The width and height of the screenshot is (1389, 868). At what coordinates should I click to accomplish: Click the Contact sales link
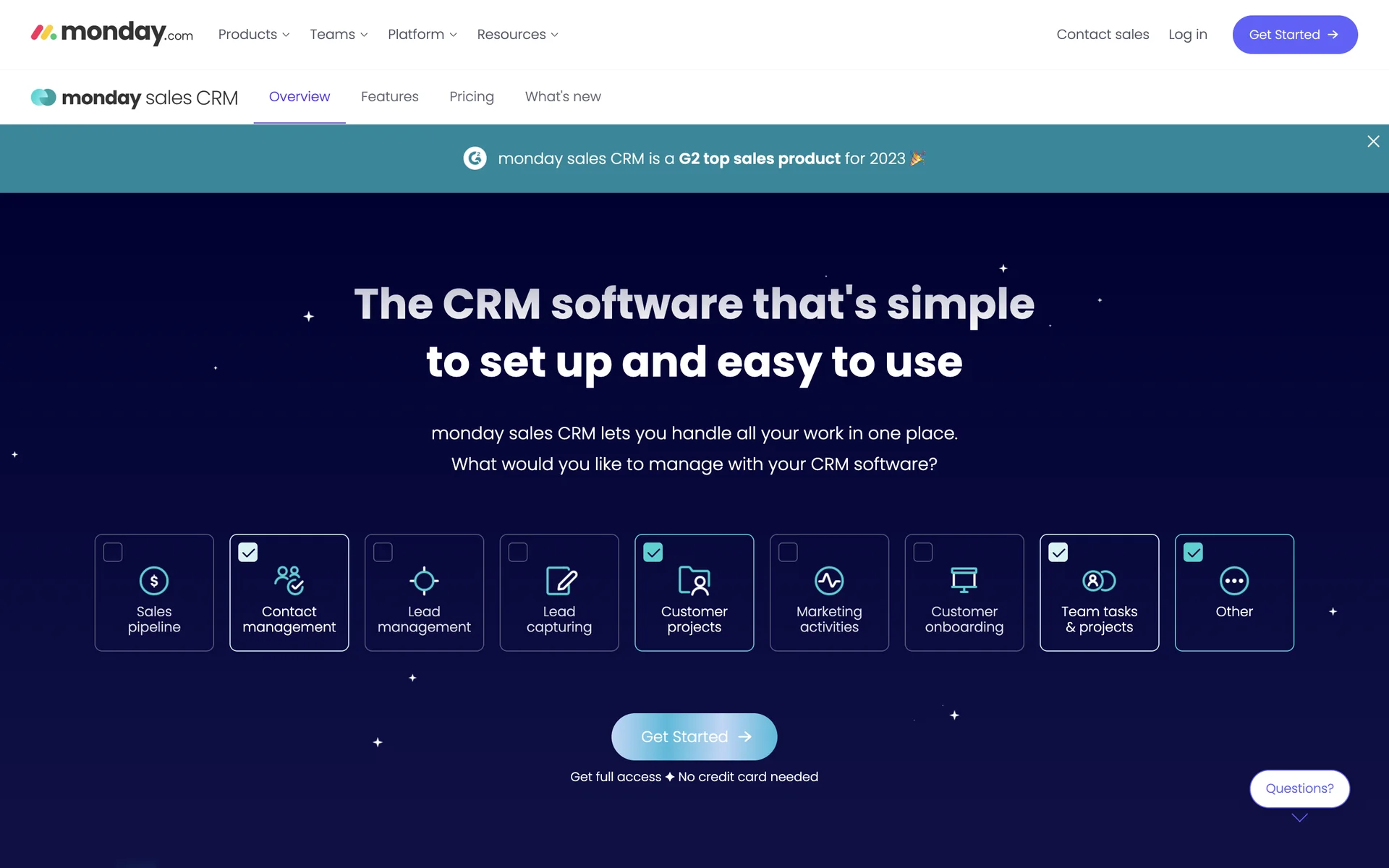coord(1103,35)
